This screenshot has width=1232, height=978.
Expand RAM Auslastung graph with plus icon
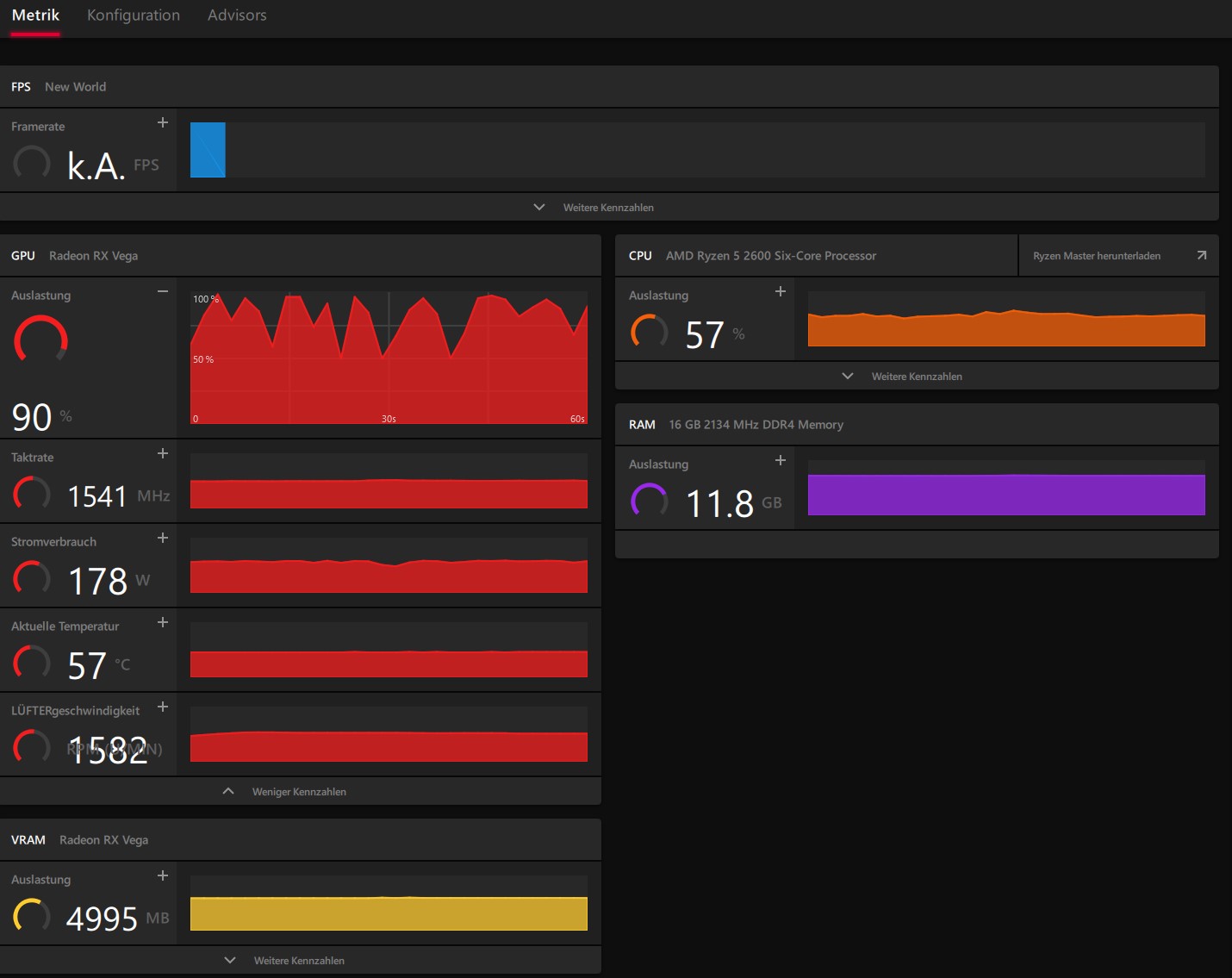click(781, 461)
